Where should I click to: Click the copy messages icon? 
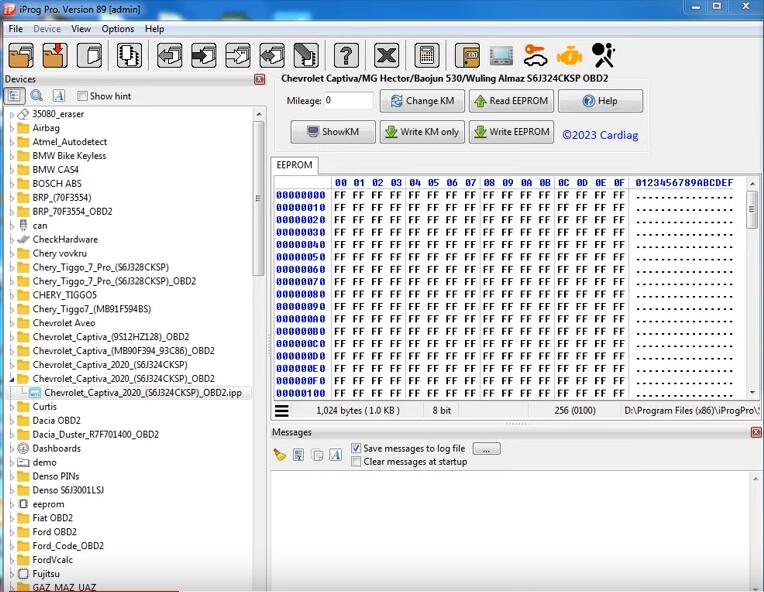pyautogui.click(x=317, y=455)
